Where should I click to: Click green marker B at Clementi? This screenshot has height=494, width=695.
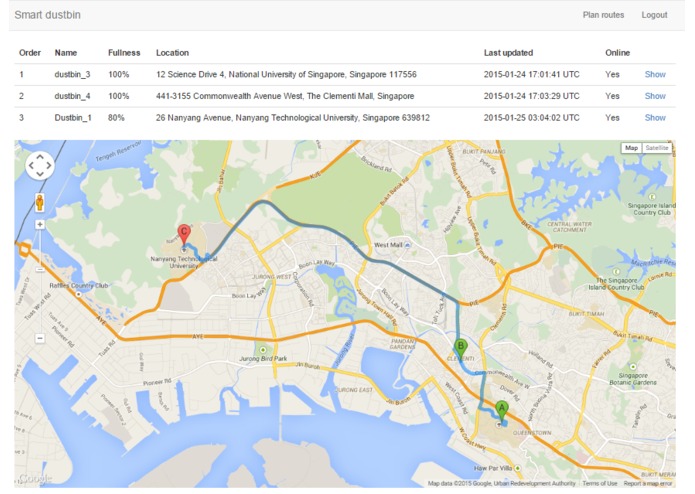pos(461,349)
